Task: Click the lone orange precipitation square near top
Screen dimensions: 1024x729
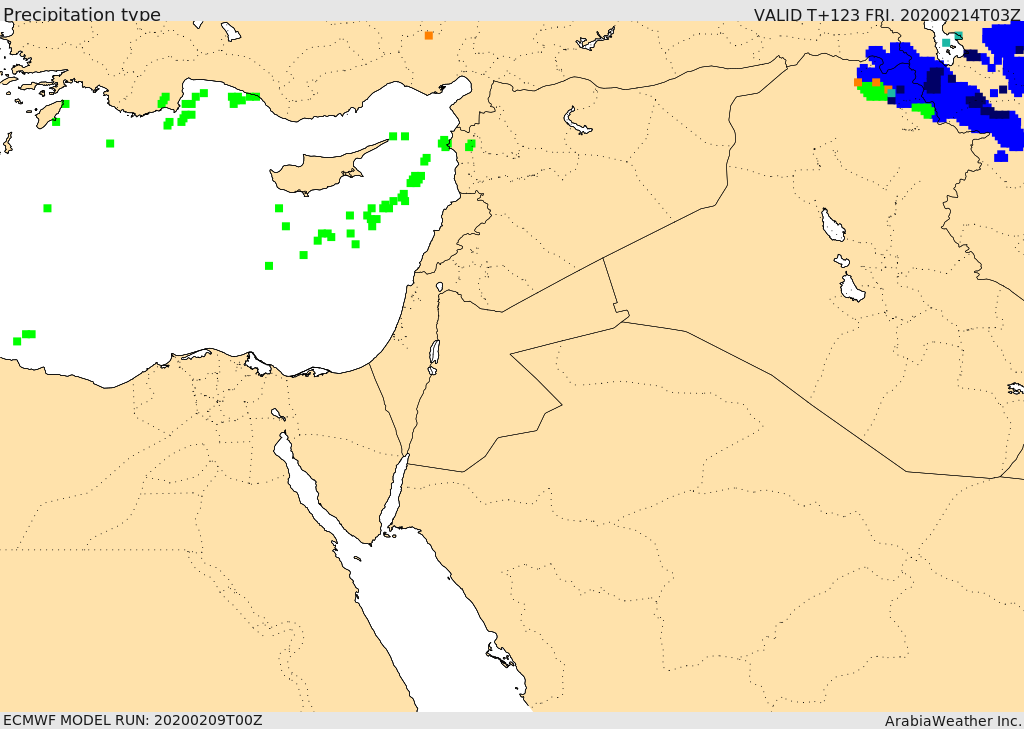Action: [428, 35]
